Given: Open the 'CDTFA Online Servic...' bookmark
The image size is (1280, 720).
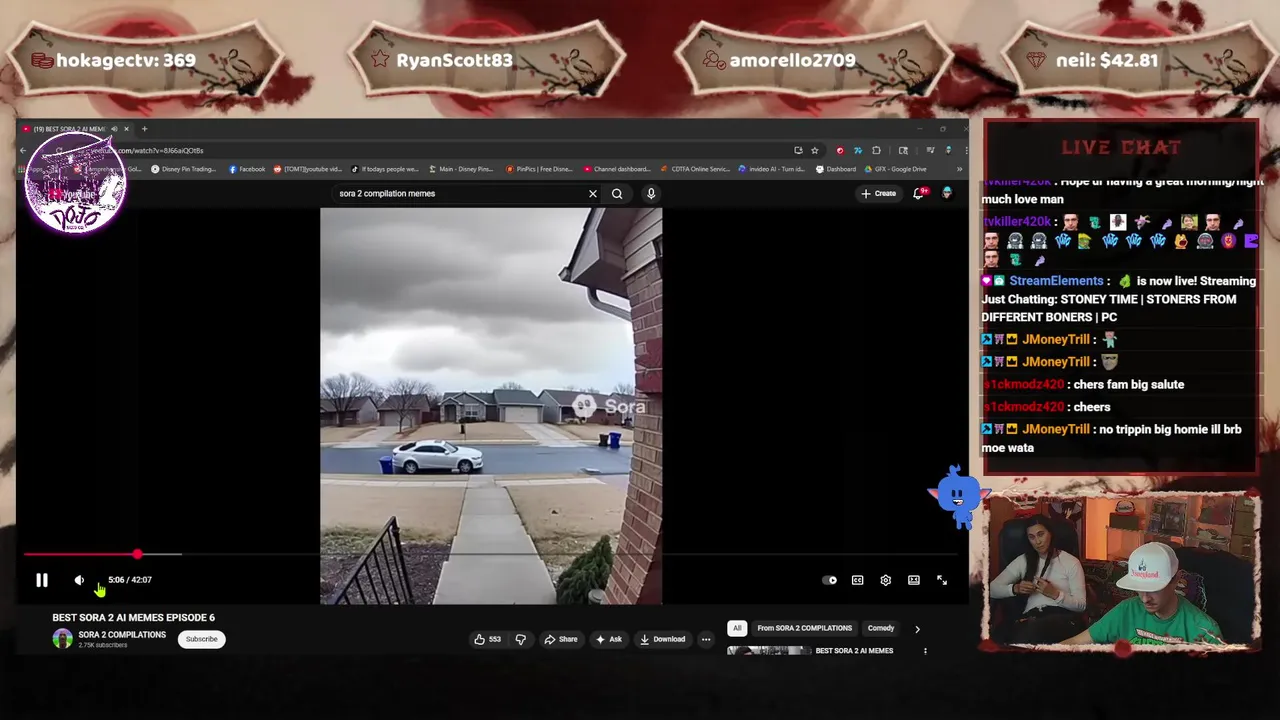Looking at the screenshot, I should (x=695, y=169).
